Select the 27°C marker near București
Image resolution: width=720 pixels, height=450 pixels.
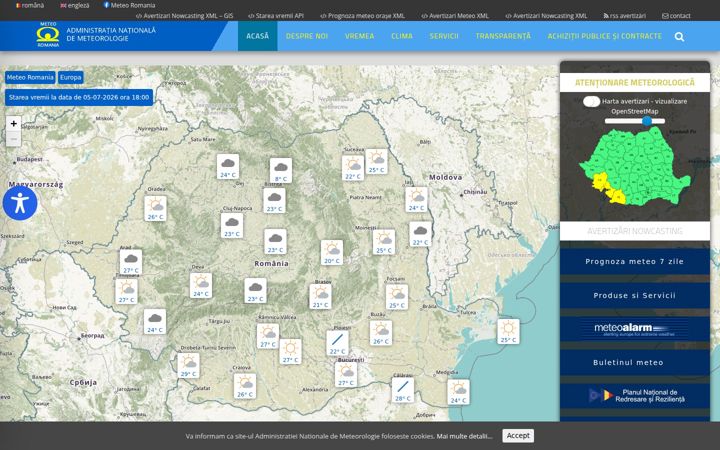(x=346, y=374)
